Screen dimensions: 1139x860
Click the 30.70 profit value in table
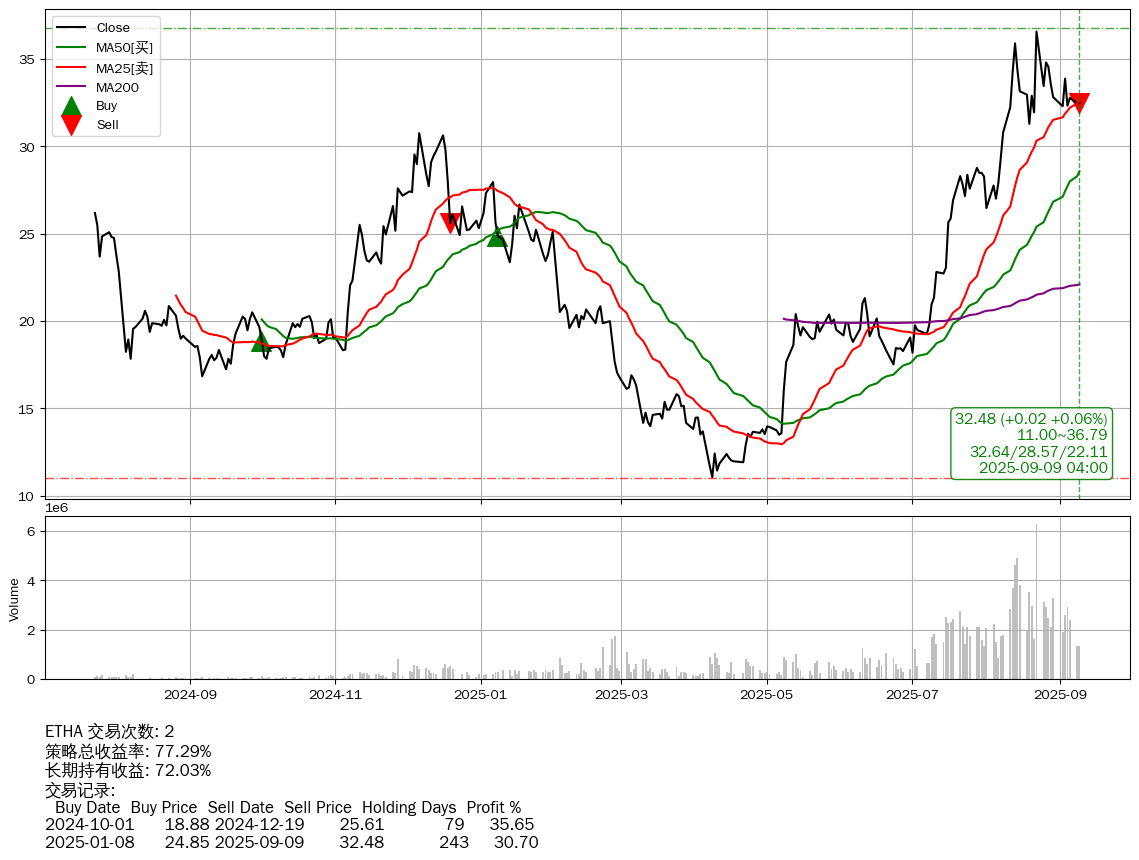516,843
